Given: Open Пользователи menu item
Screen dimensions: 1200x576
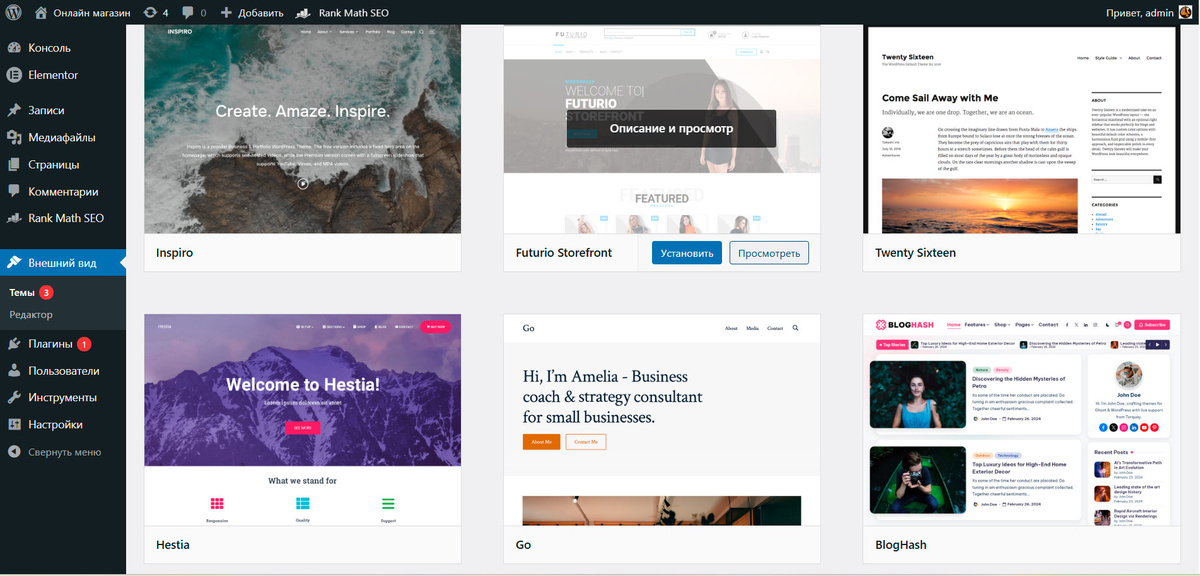Looking at the screenshot, I should pyautogui.click(x=63, y=371).
